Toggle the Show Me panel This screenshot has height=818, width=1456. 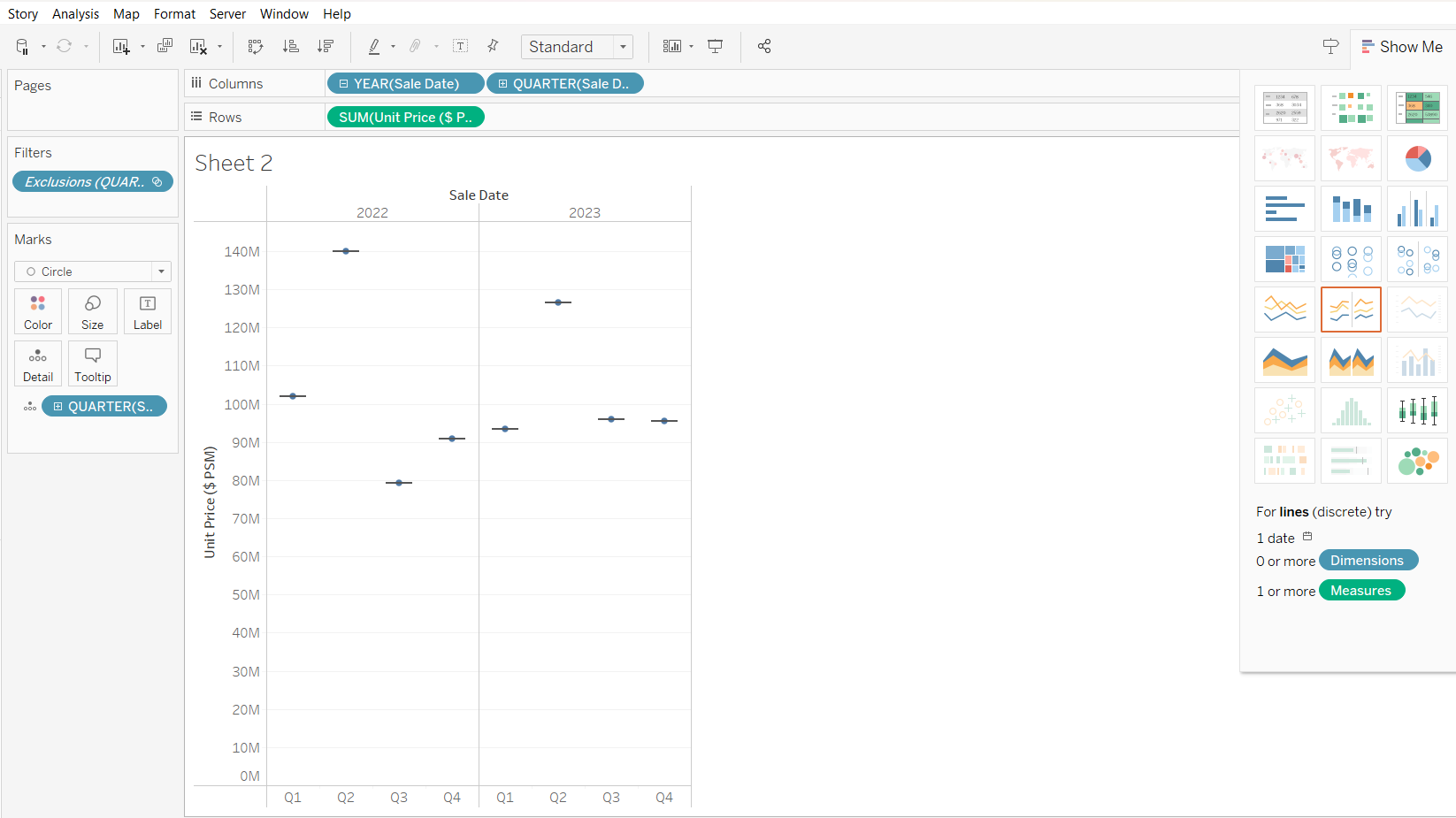pos(1402,47)
